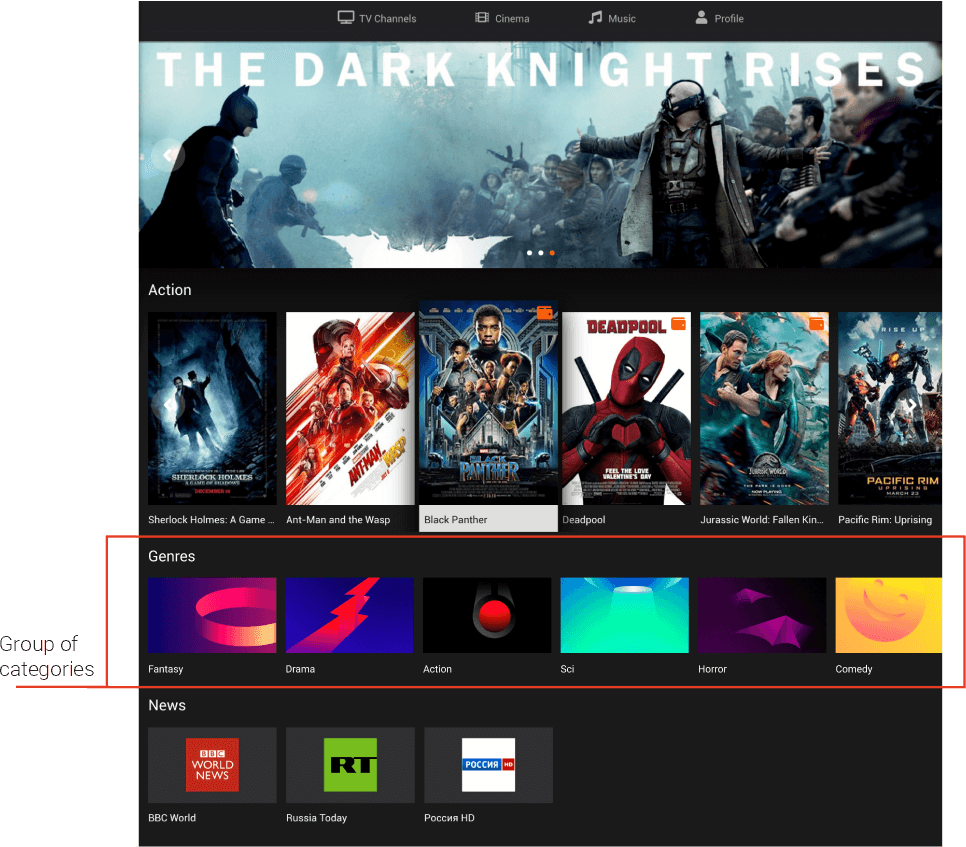Go to previous banner slide with left arrow
Image resolution: width=966 pixels, height=847 pixels.
click(169, 155)
